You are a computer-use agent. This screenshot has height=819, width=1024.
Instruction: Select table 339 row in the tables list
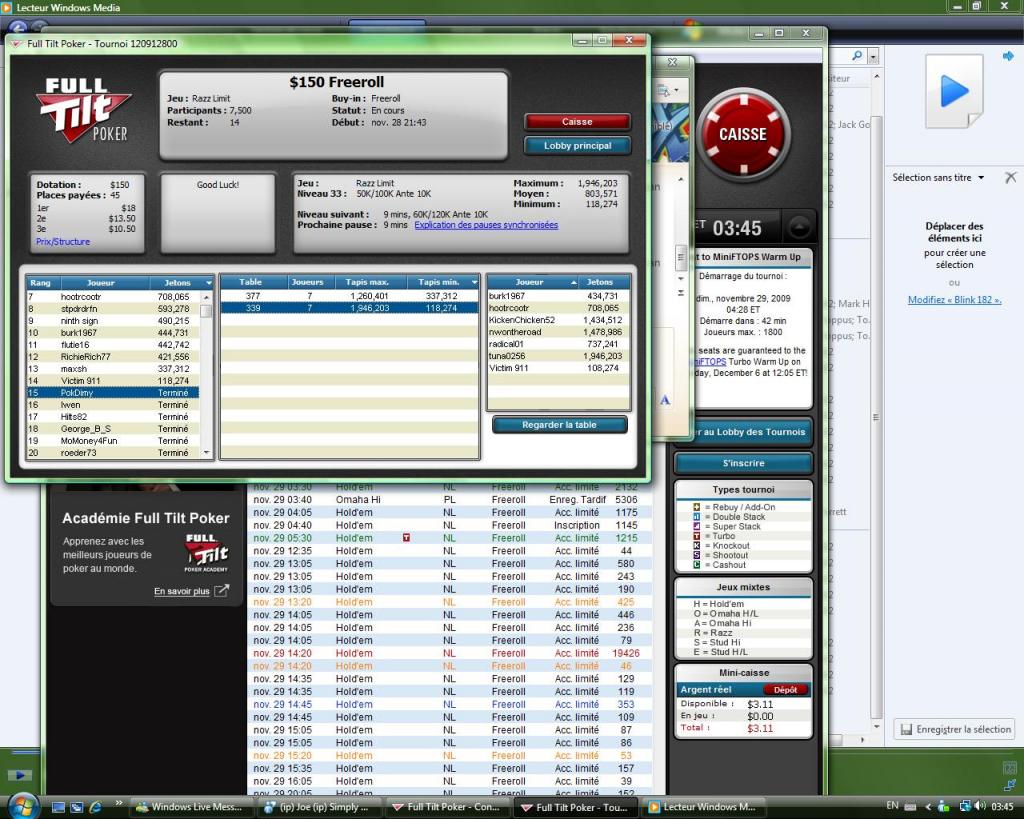(x=349, y=308)
